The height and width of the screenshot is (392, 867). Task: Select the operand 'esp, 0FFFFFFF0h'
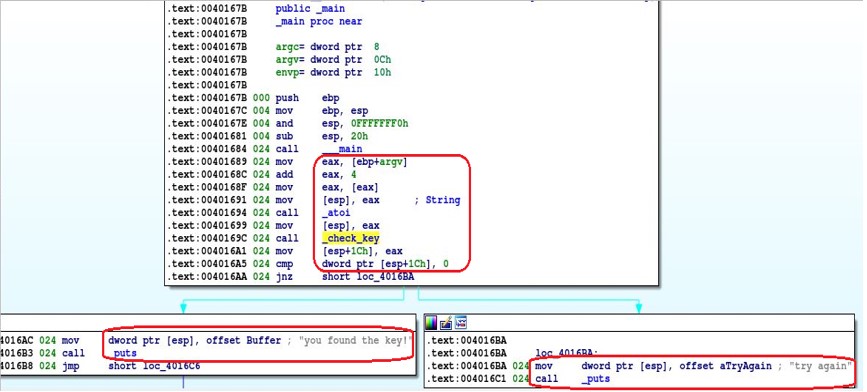click(x=365, y=123)
